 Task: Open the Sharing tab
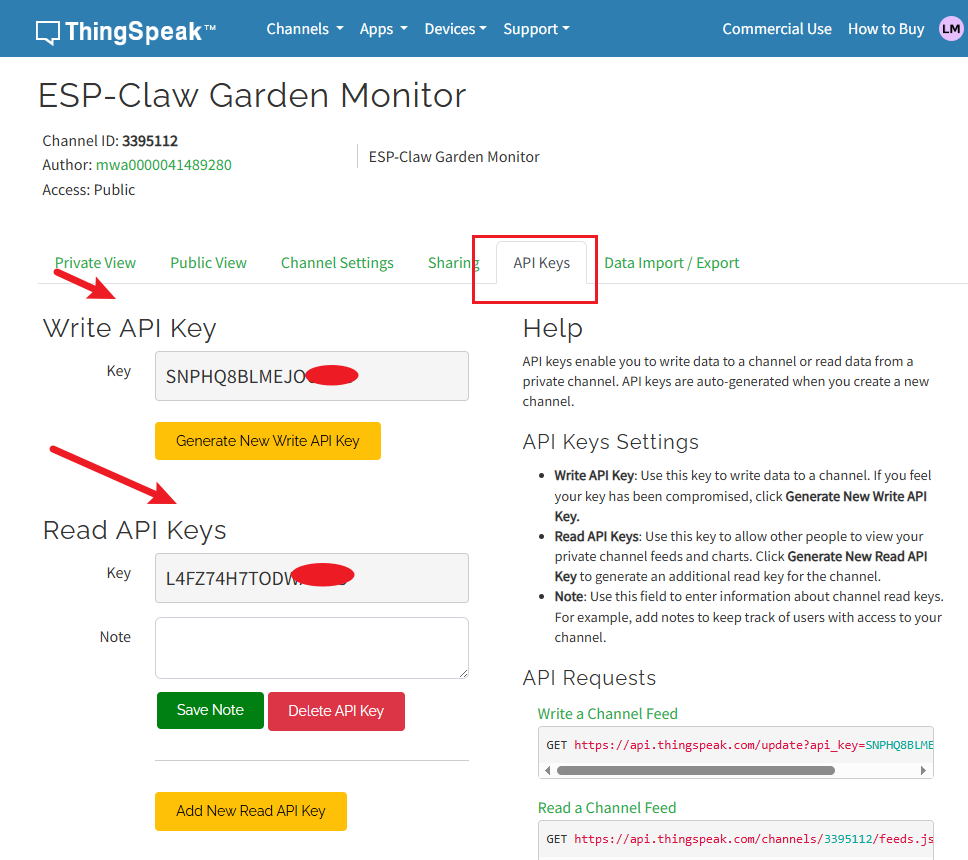tap(454, 263)
